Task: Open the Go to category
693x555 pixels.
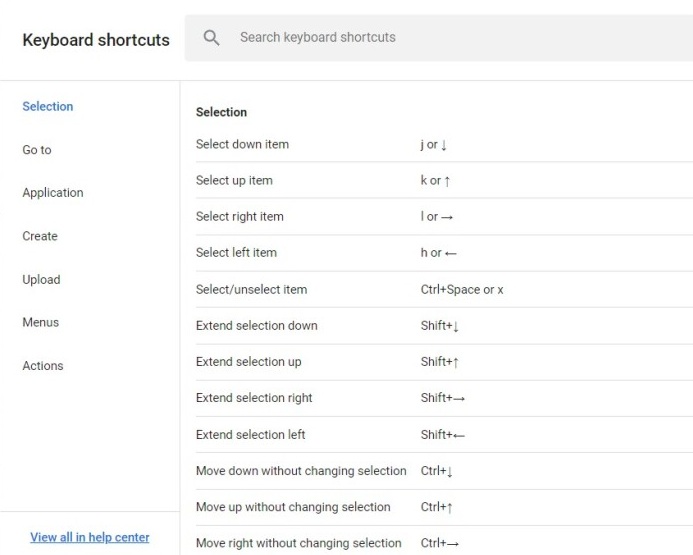Action: tap(37, 150)
